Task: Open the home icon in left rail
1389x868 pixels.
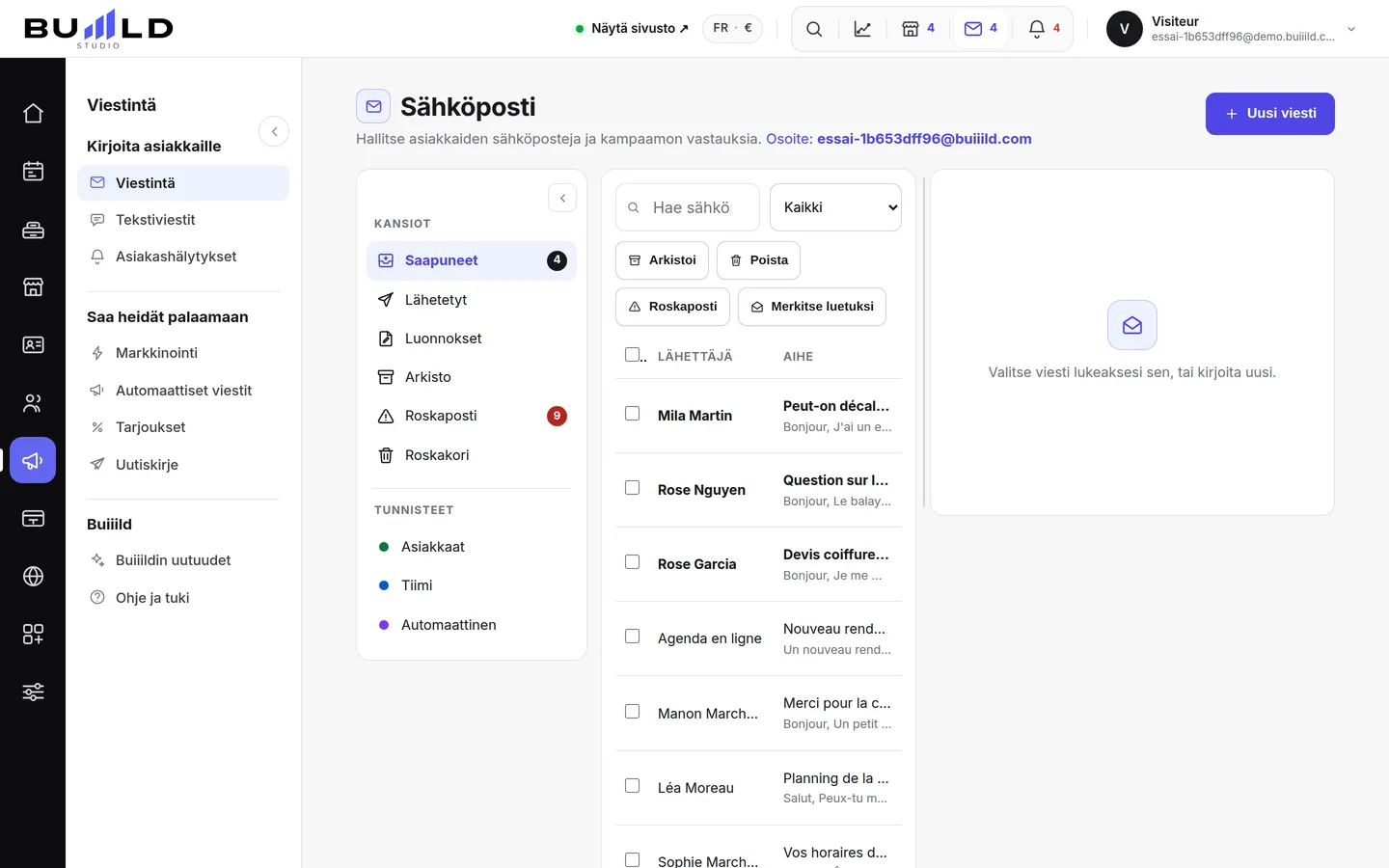Action: [x=33, y=114]
